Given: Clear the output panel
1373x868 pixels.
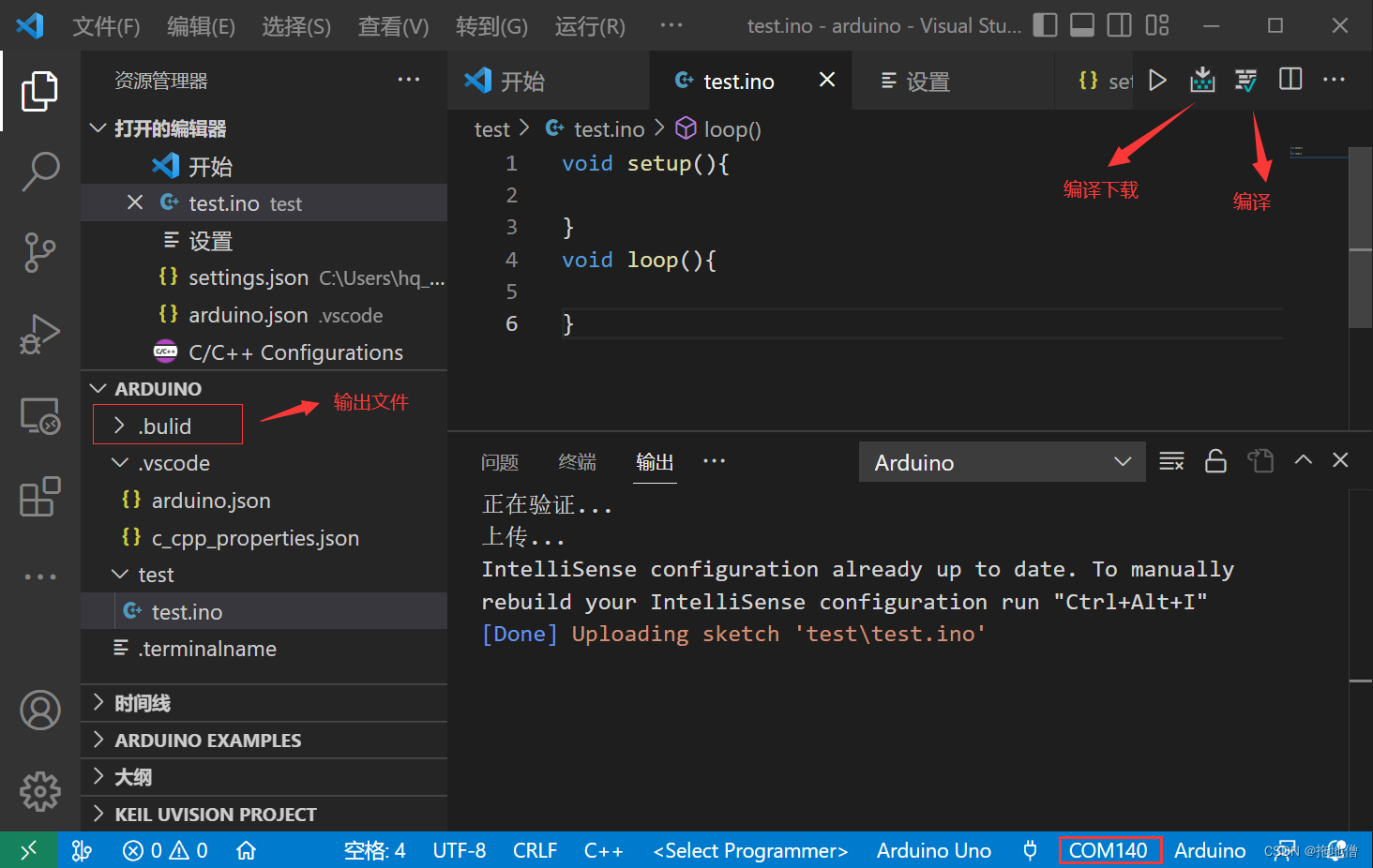Looking at the screenshot, I should pyautogui.click(x=1171, y=461).
